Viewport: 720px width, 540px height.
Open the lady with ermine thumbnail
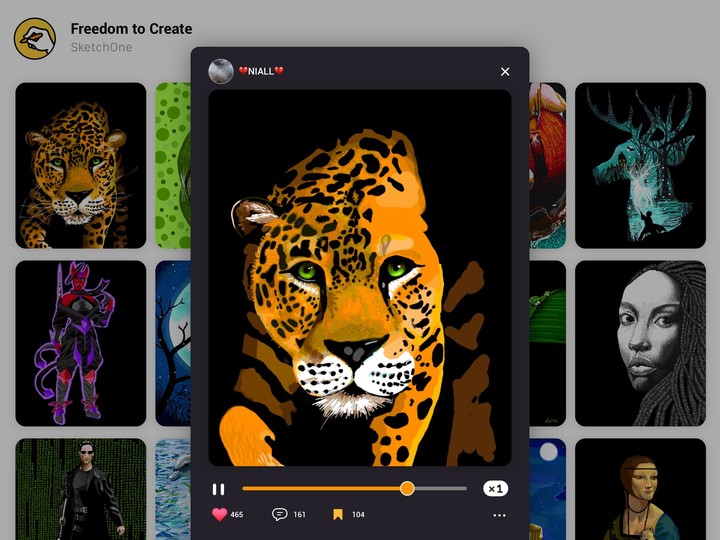click(x=641, y=489)
